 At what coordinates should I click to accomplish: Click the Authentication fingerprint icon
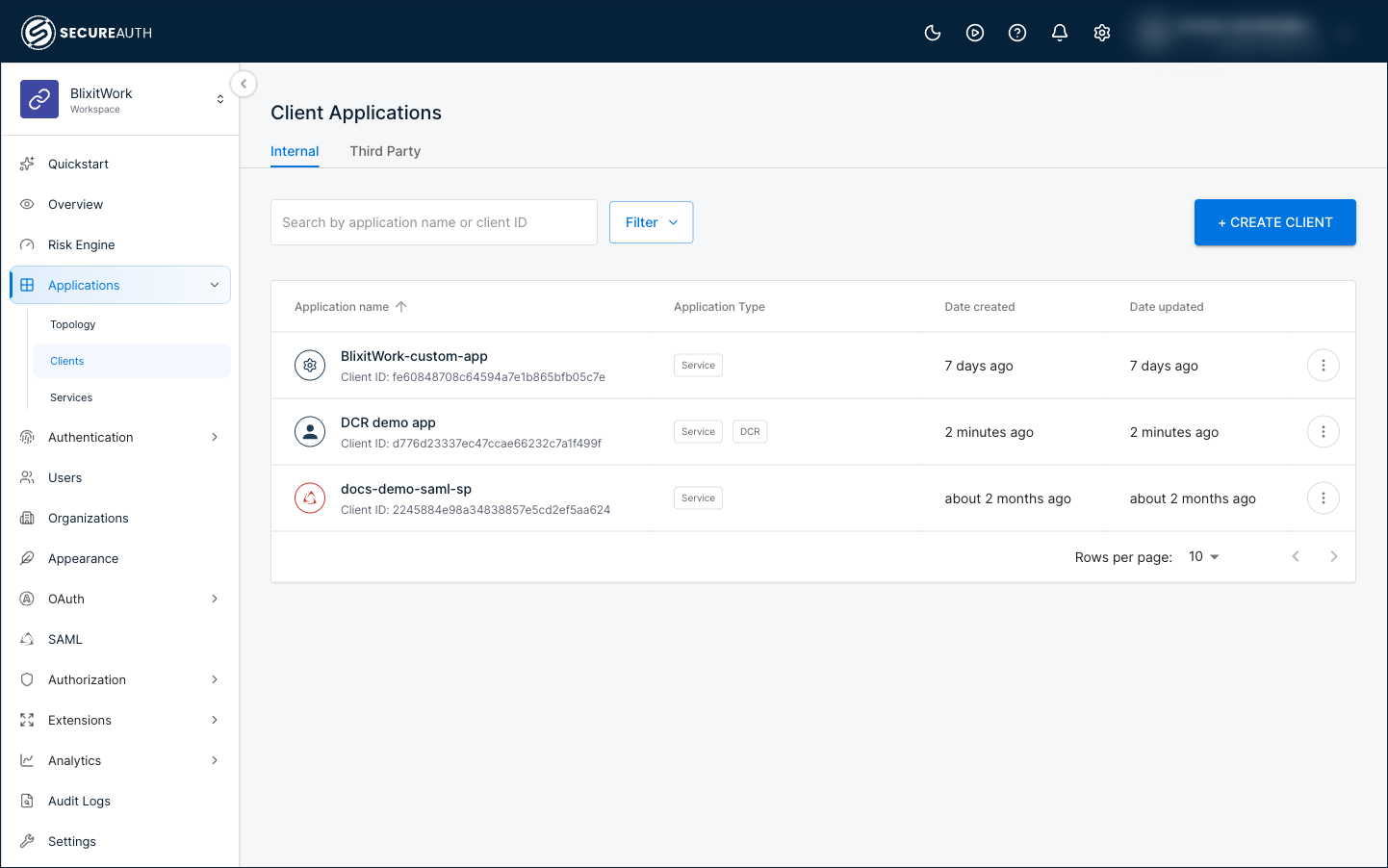click(27, 437)
